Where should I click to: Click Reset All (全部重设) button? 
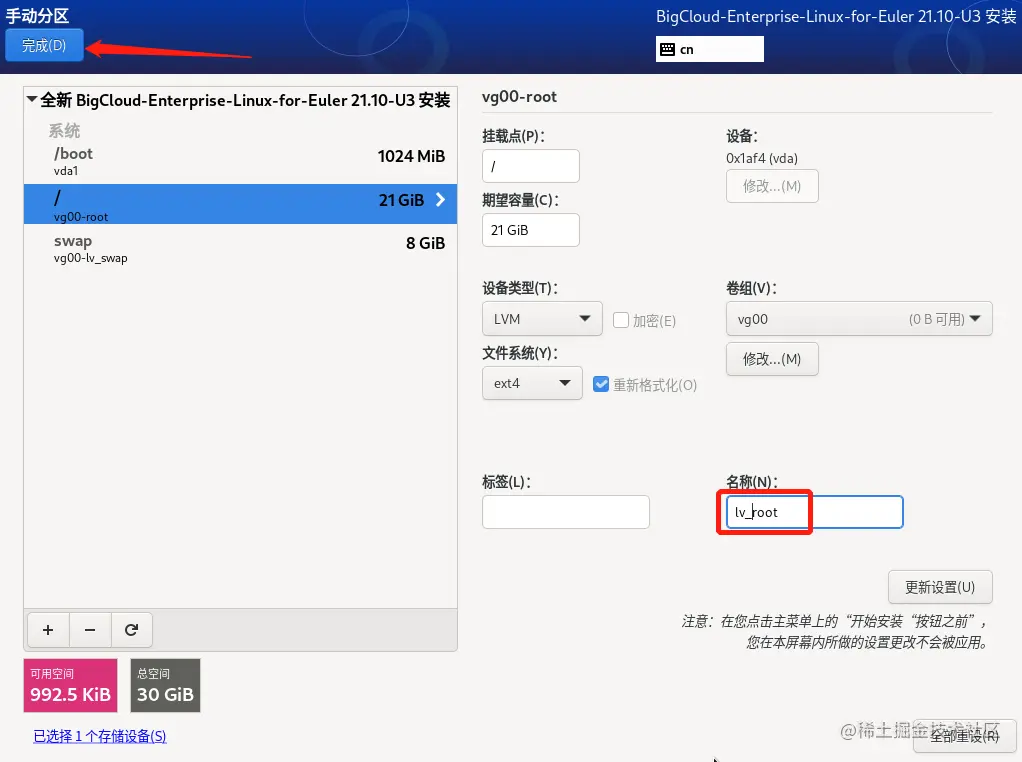[x=965, y=736]
